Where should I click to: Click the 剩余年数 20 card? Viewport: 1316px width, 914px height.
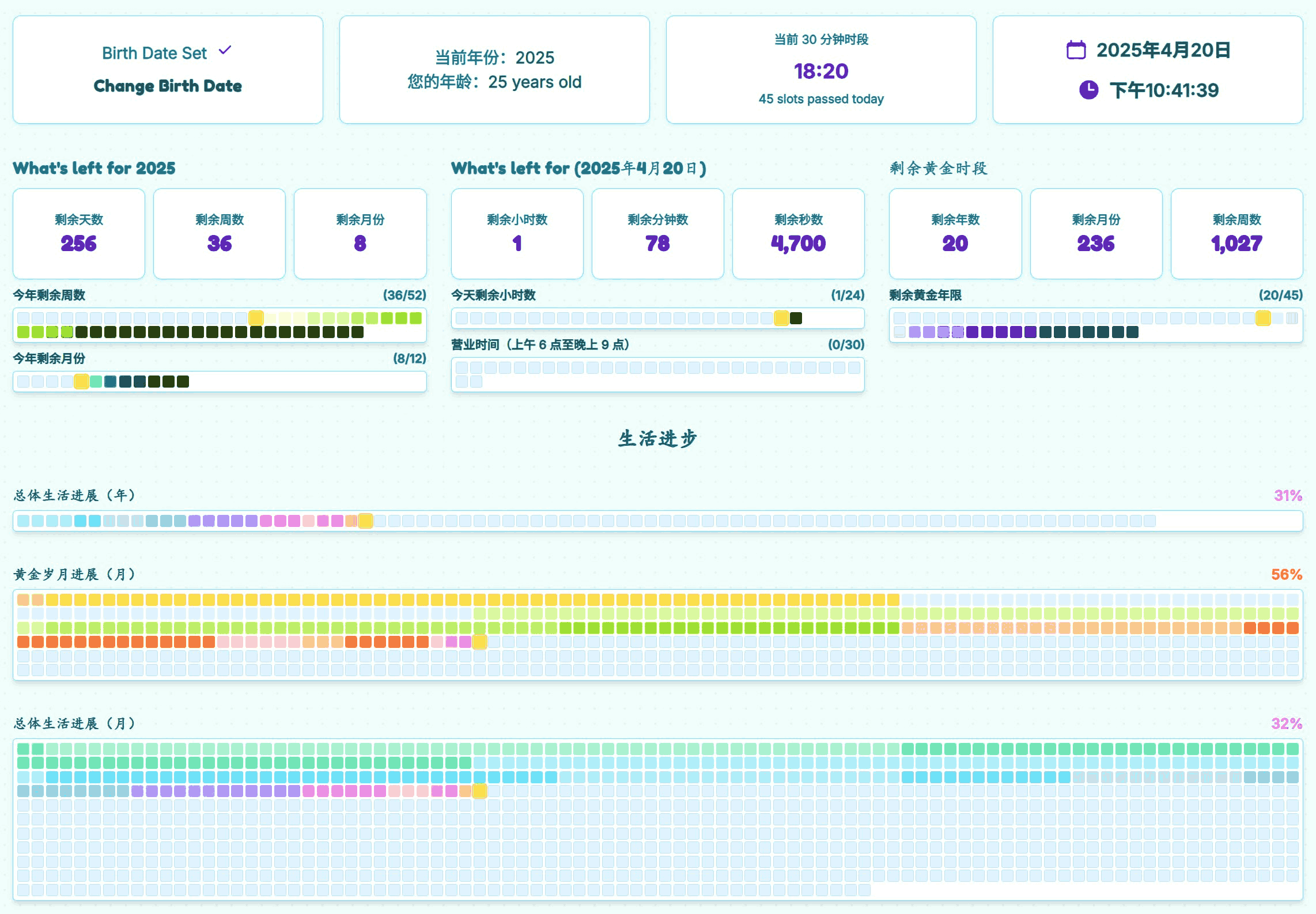coord(955,234)
